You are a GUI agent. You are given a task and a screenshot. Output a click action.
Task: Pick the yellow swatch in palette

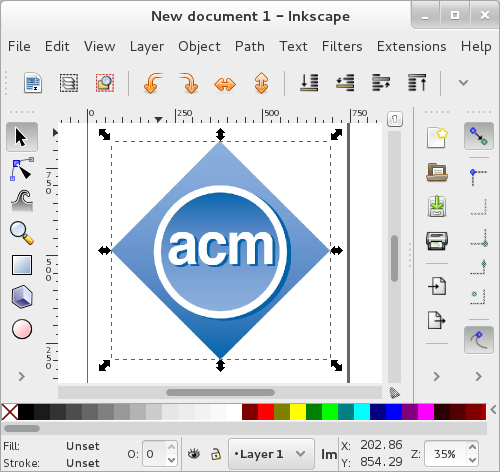point(298,412)
